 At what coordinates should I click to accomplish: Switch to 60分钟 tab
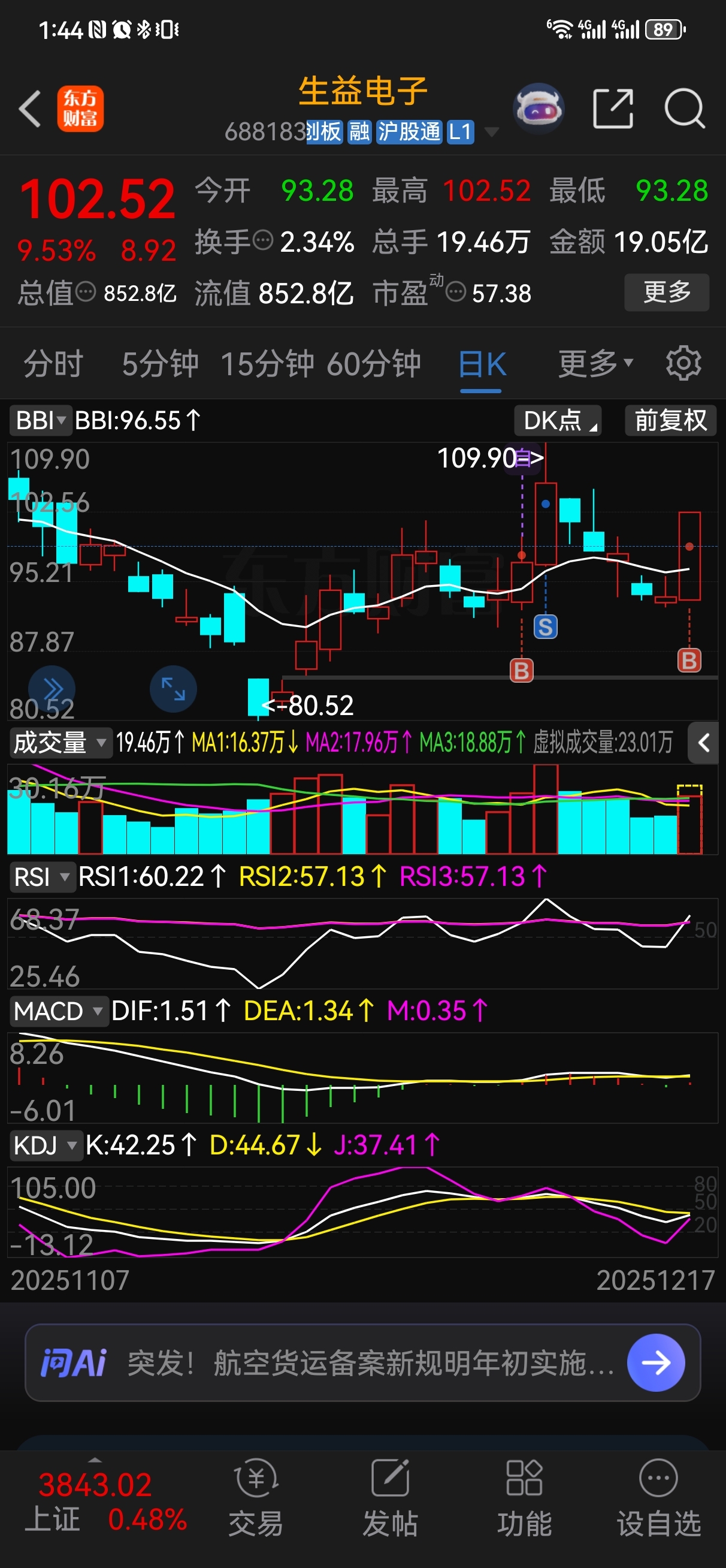pyautogui.click(x=374, y=364)
